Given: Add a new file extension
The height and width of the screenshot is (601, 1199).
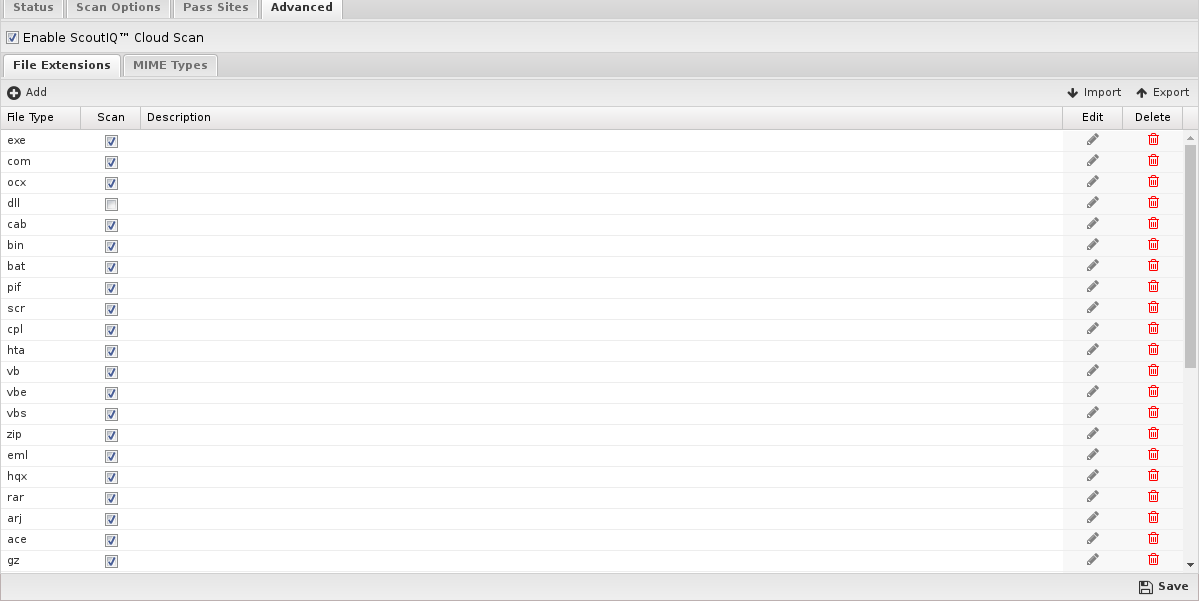Looking at the screenshot, I should point(27,93).
